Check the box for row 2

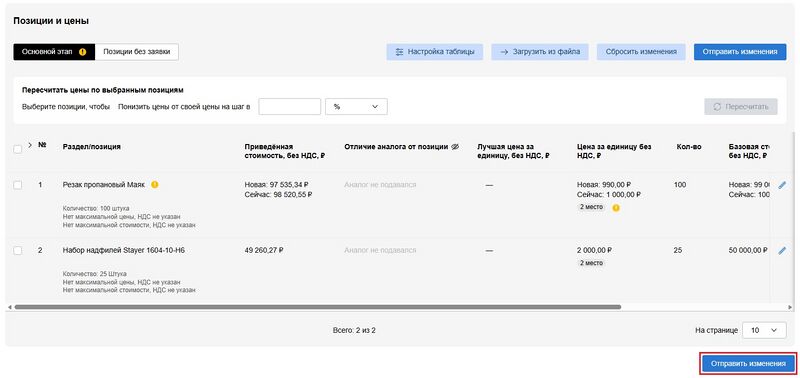coord(17,250)
